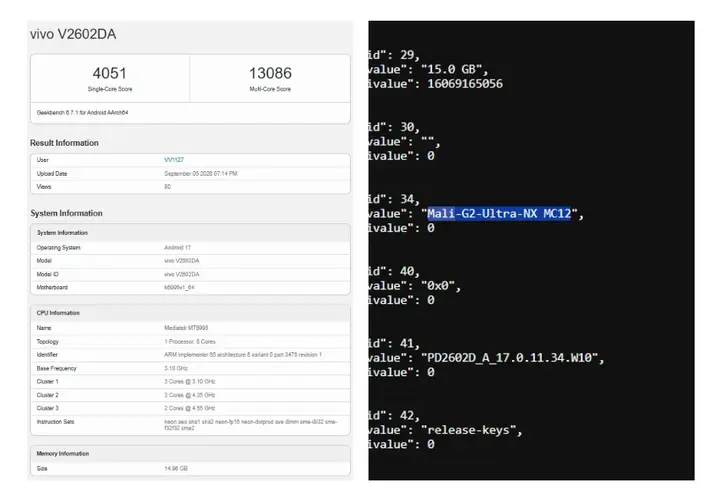Viewport: 720px width, 495px height.
Task: Select the "release-keys" value in JSON
Action: 468,430
